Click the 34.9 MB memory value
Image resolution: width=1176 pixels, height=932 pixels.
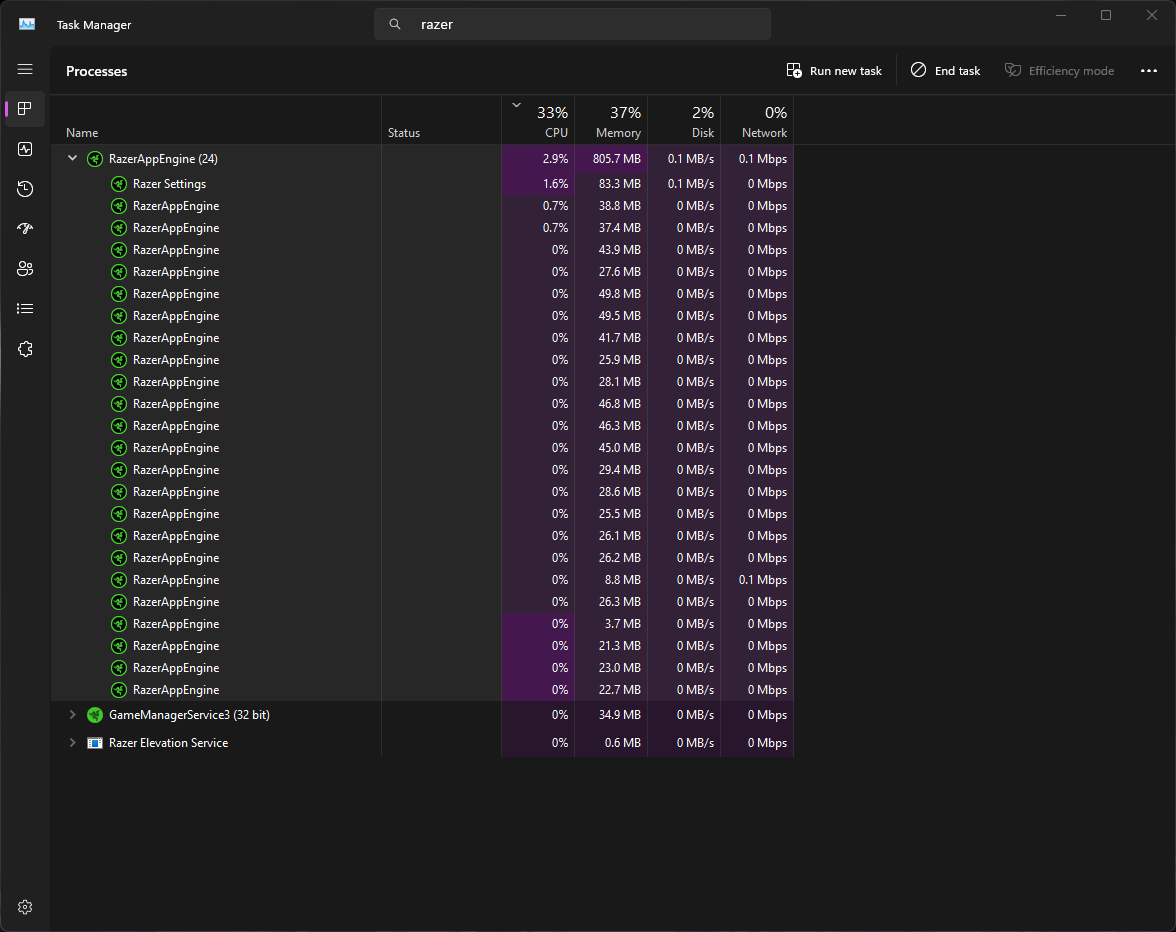[x=620, y=715]
